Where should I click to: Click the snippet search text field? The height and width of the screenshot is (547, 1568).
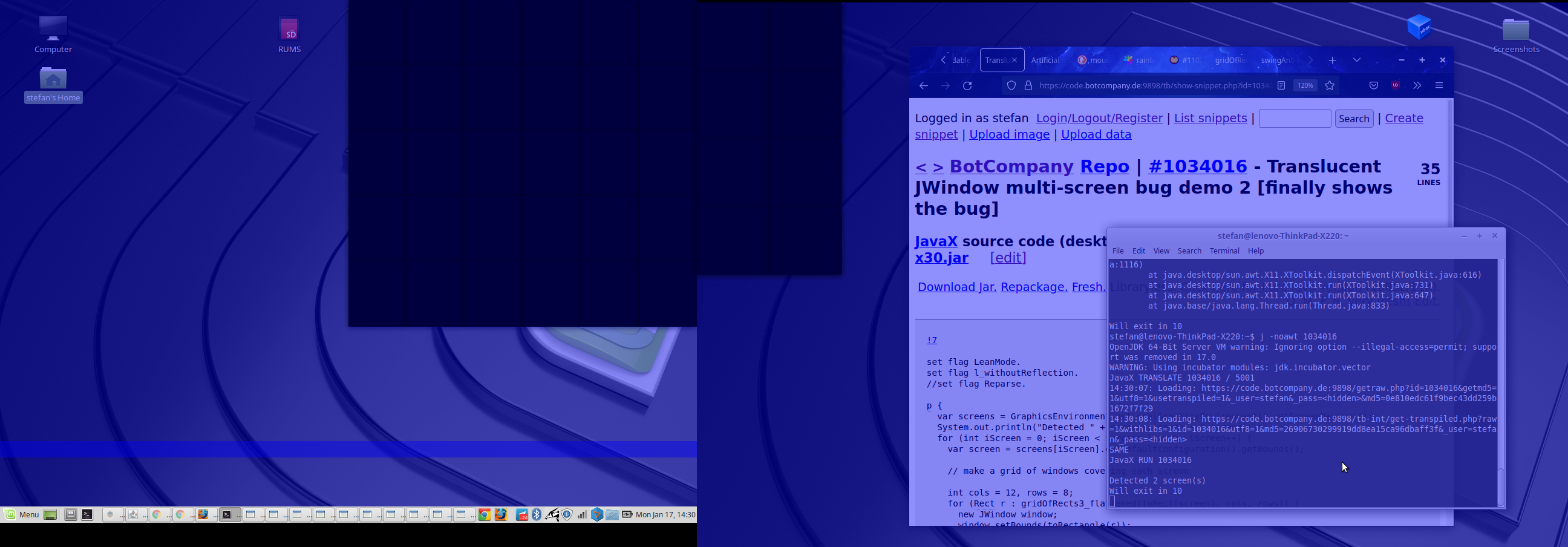tap(1294, 119)
